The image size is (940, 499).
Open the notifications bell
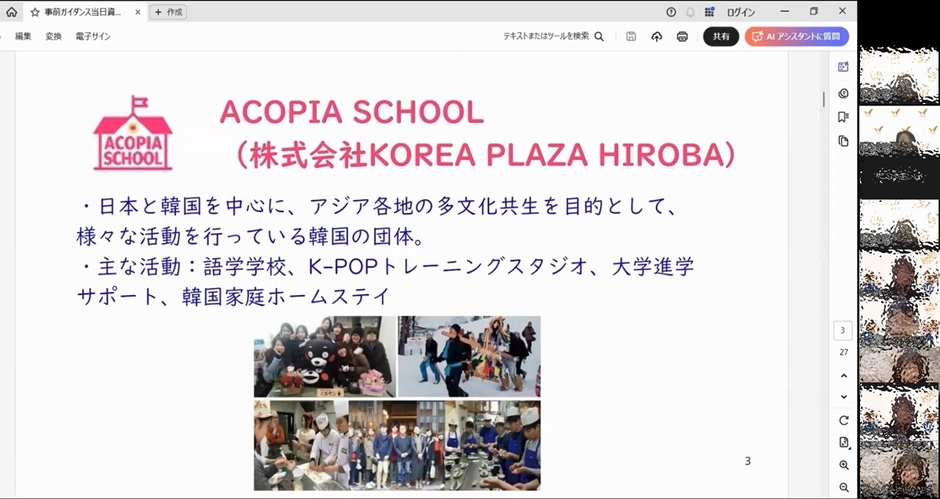(690, 12)
